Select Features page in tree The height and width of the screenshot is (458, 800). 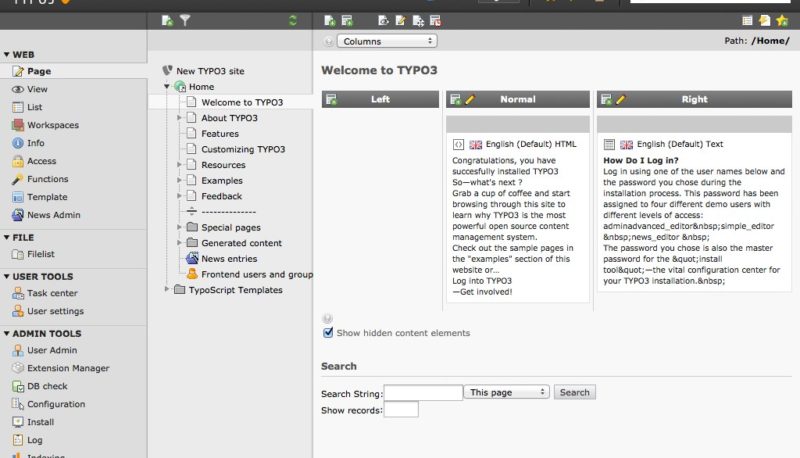click(220, 134)
